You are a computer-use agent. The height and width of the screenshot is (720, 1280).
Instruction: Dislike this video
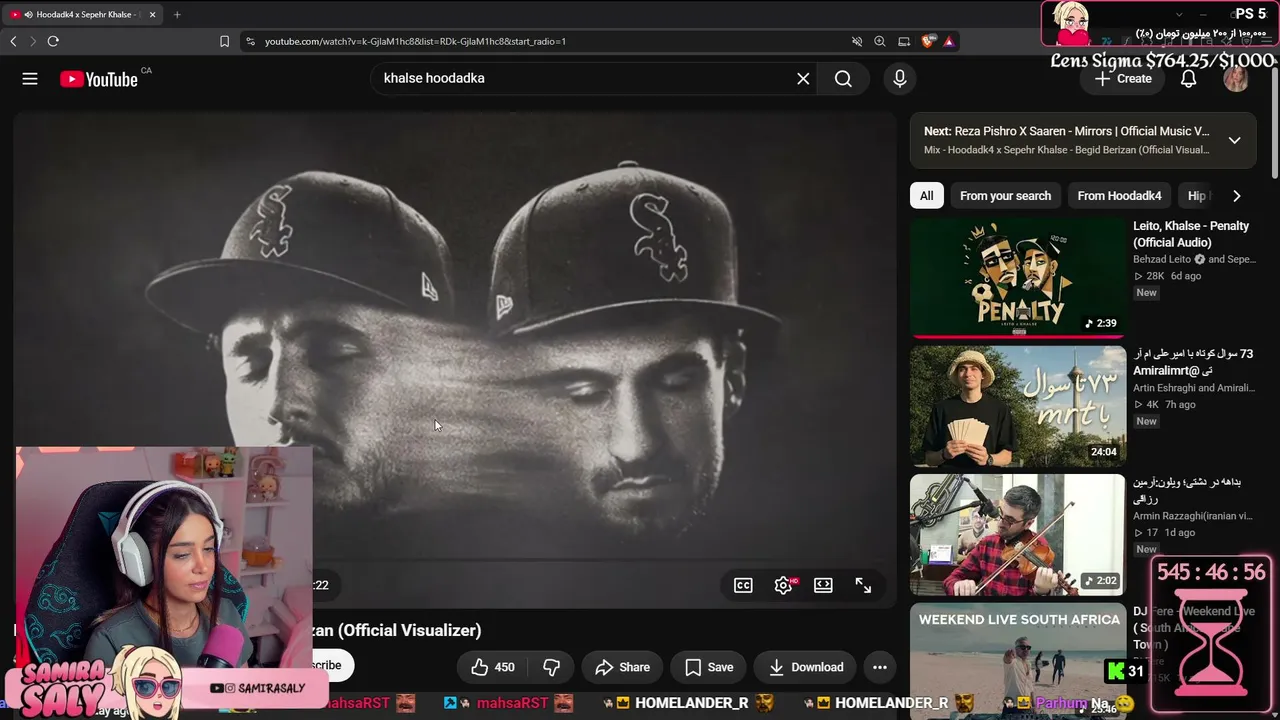[551, 667]
